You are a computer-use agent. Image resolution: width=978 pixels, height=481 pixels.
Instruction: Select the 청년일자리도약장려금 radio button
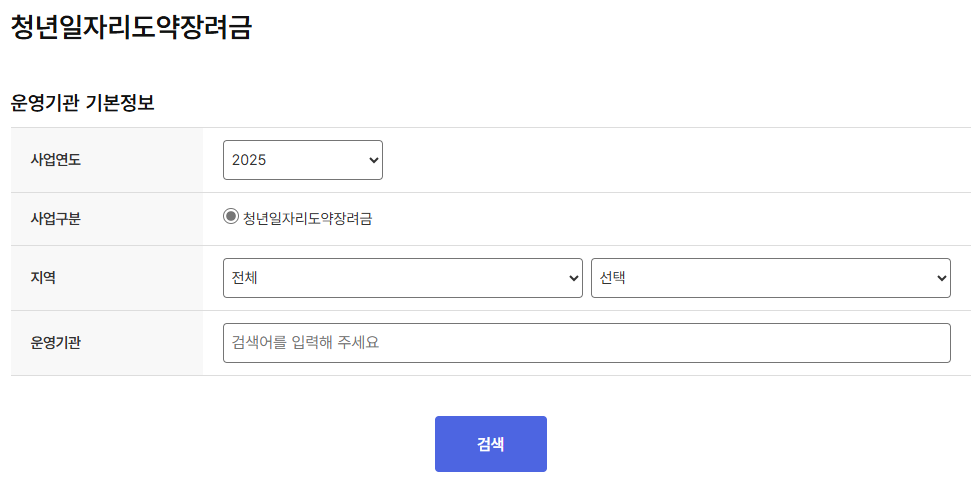231,216
